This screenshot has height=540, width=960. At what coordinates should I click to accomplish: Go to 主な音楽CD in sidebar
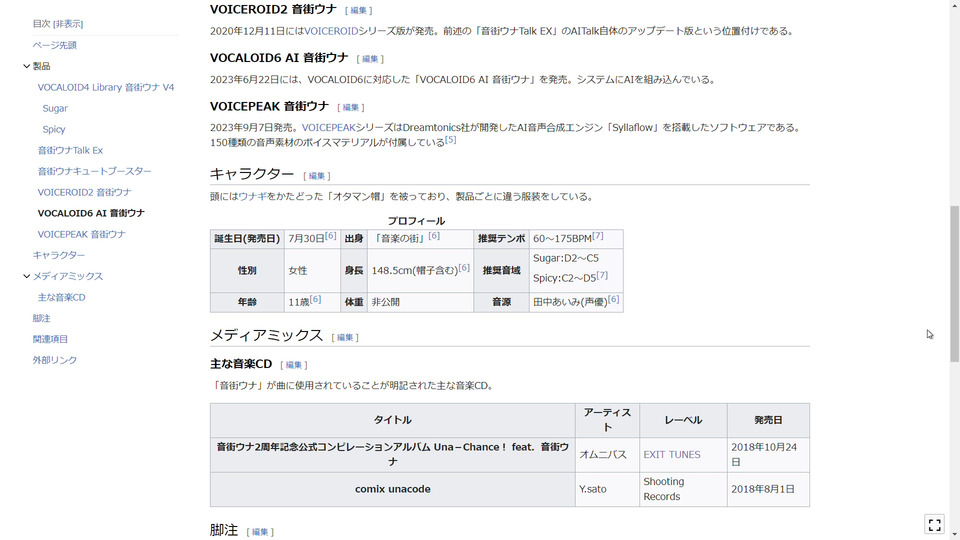pyautogui.click(x=61, y=297)
